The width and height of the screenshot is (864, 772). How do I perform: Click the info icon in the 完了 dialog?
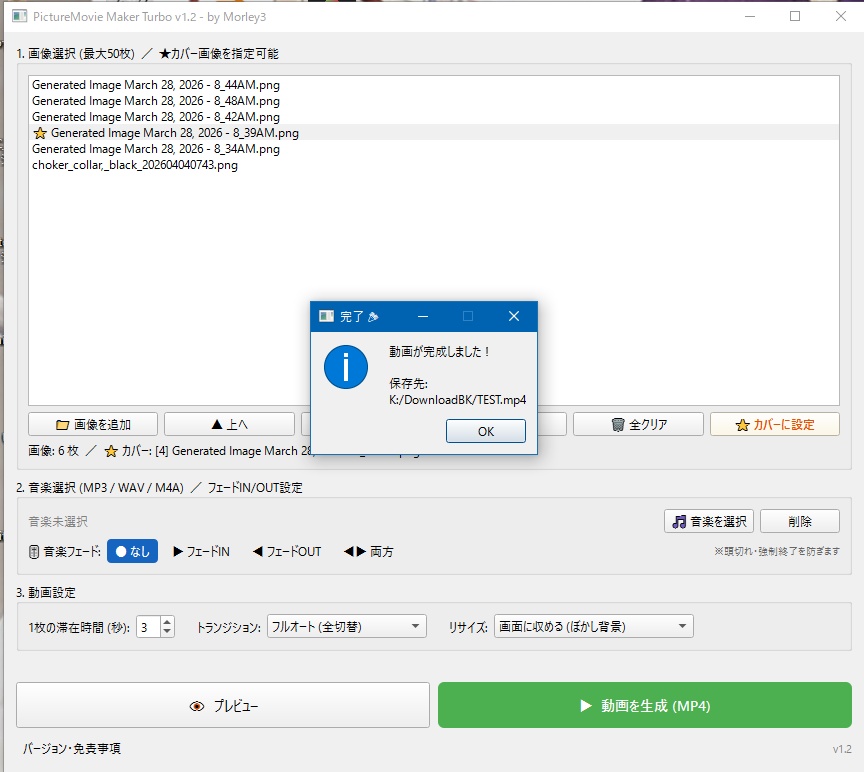point(345,367)
